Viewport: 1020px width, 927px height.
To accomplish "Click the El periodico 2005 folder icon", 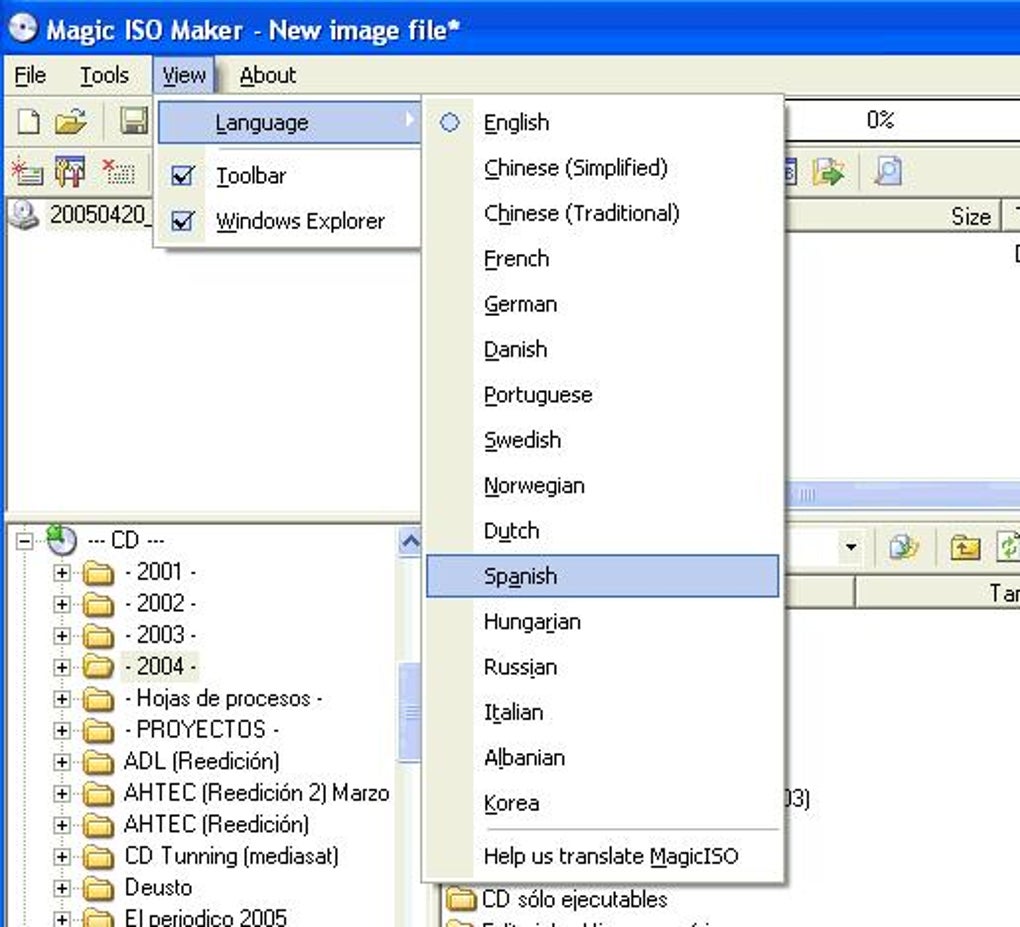I will pyautogui.click(x=98, y=919).
